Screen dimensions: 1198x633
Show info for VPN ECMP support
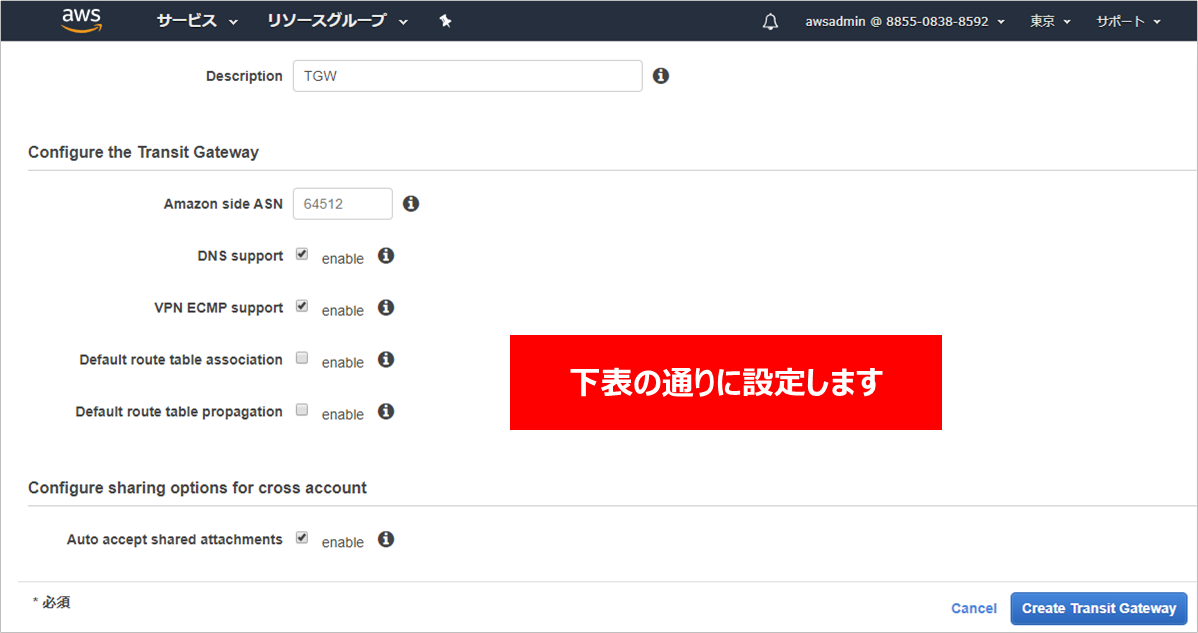pos(386,308)
